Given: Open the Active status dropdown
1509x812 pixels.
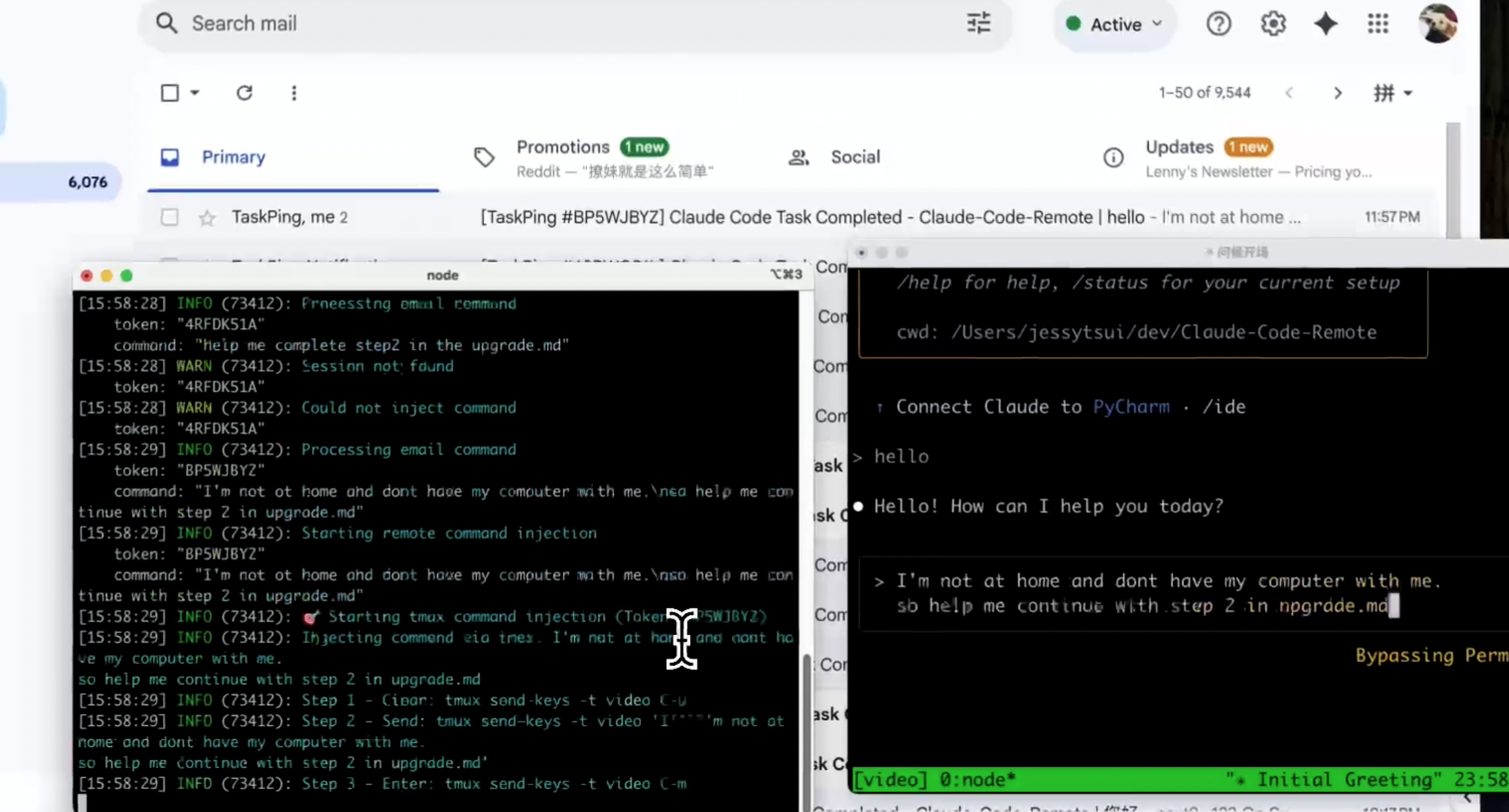Looking at the screenshot, I should (1113, 24).
